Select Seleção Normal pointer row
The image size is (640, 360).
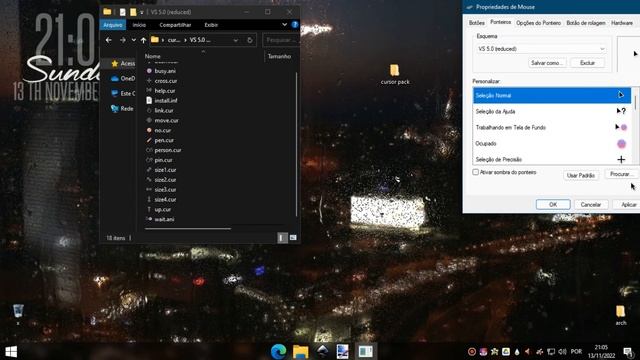click(552, 95)
